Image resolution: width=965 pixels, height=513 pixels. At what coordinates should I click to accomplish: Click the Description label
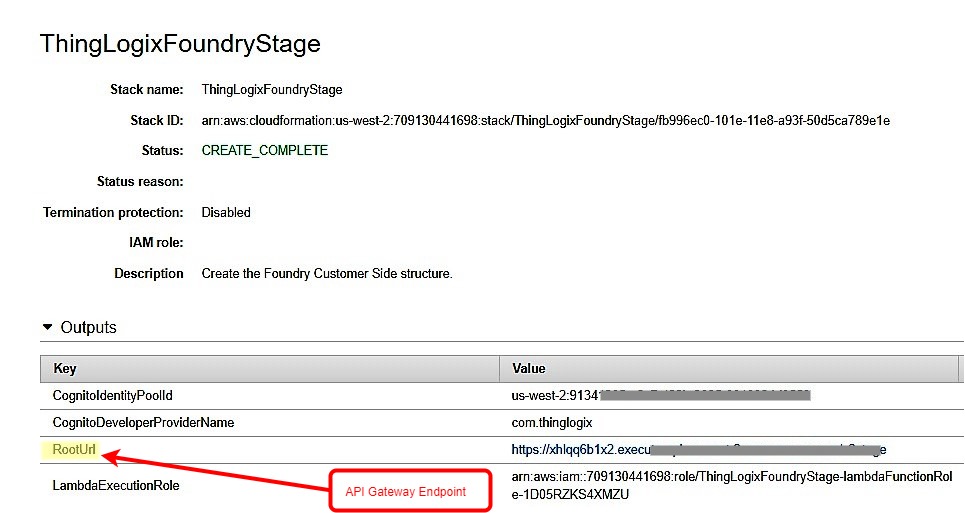click(148, 274)
